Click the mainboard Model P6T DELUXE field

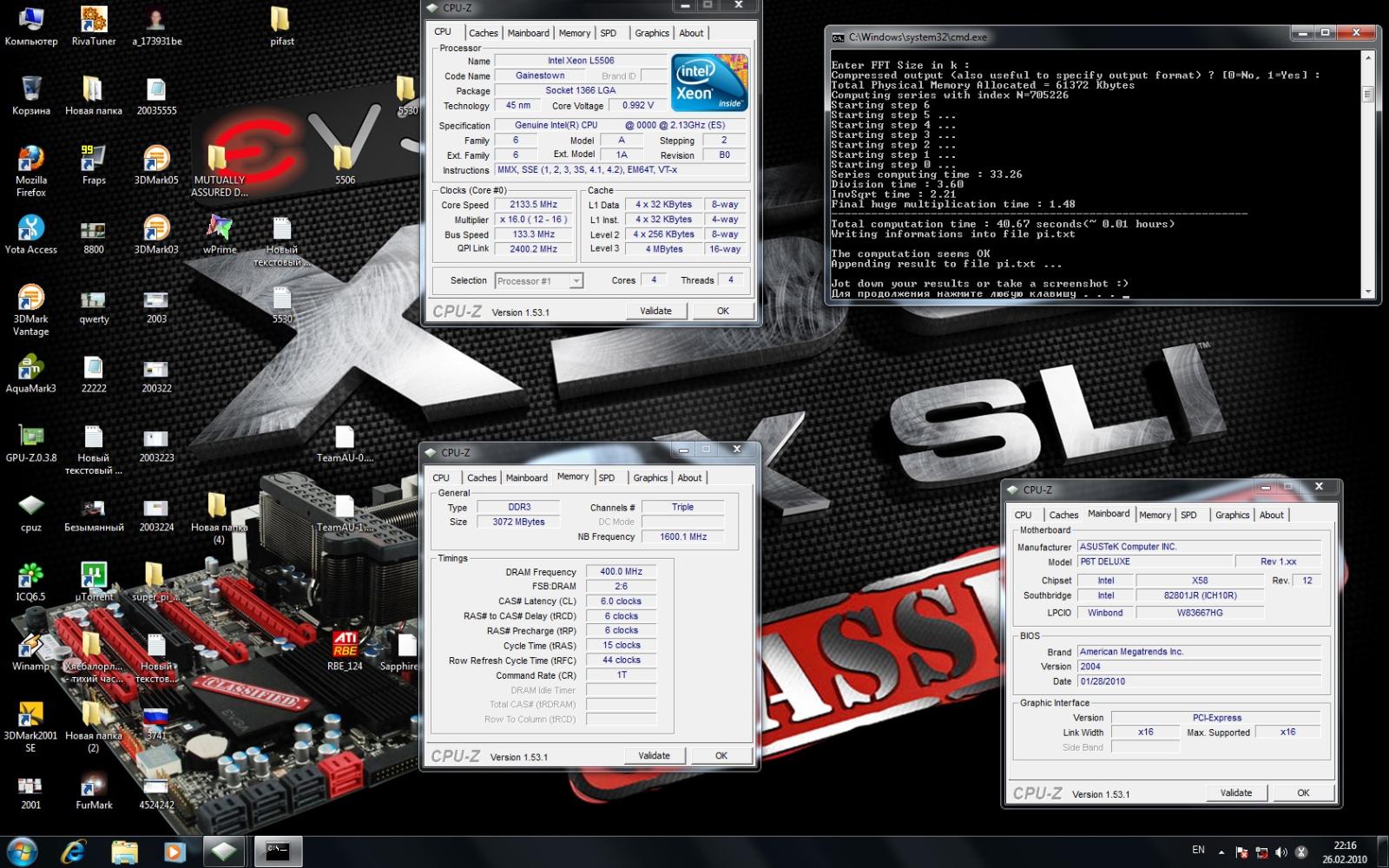tap(1155, 562)
